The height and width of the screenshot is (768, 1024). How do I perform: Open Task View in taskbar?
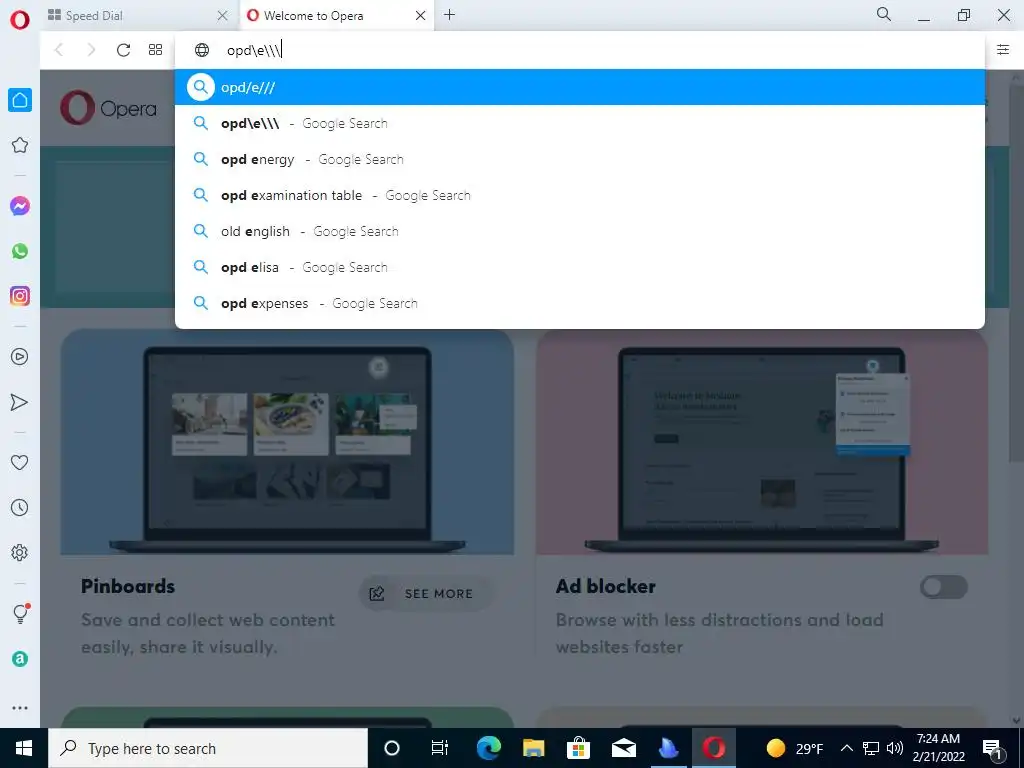(440, 748)
